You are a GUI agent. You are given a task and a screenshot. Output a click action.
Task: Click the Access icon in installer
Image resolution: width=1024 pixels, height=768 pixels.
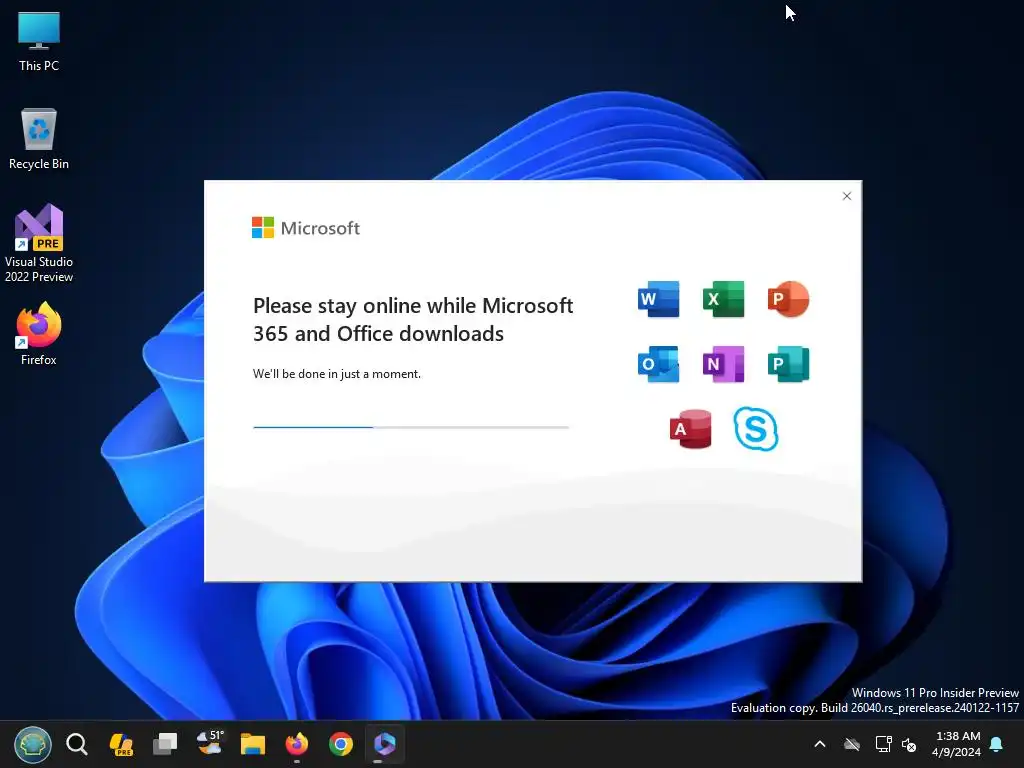point(691,429)
